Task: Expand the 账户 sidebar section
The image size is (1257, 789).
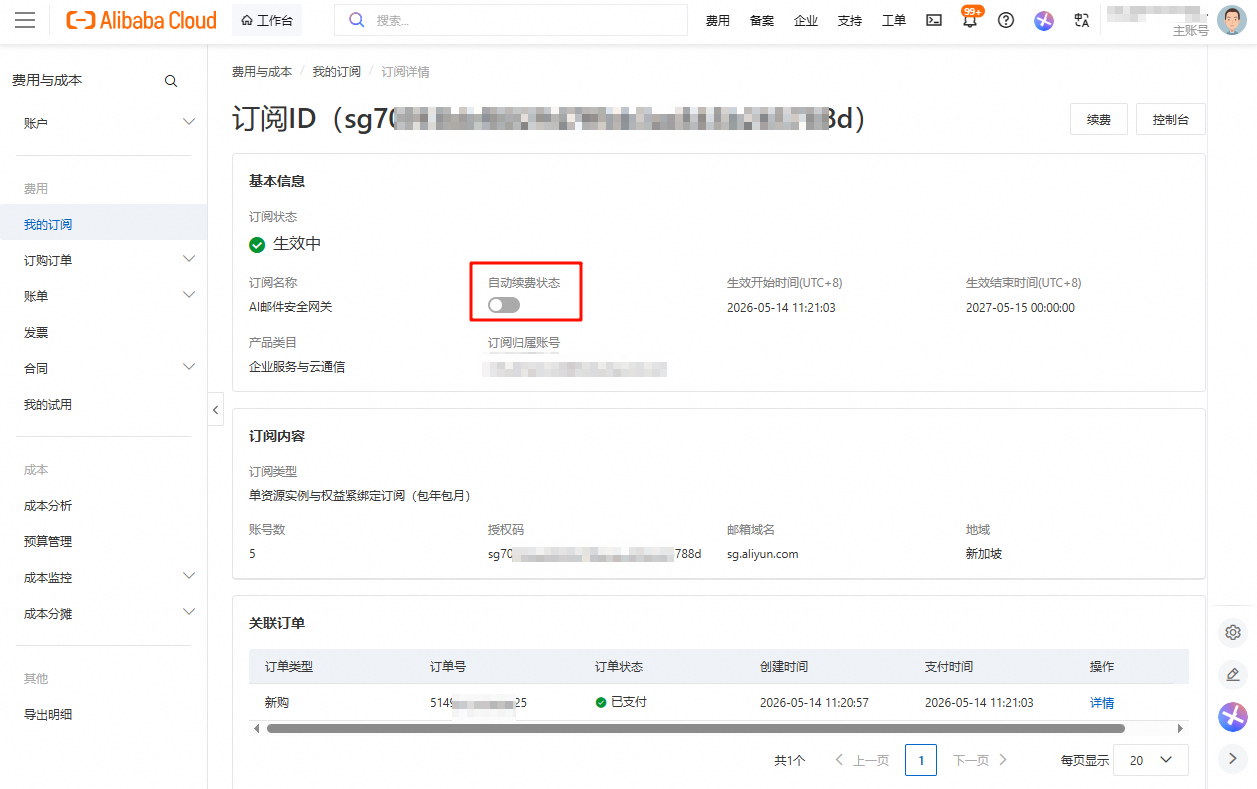Action: (189, 122)
